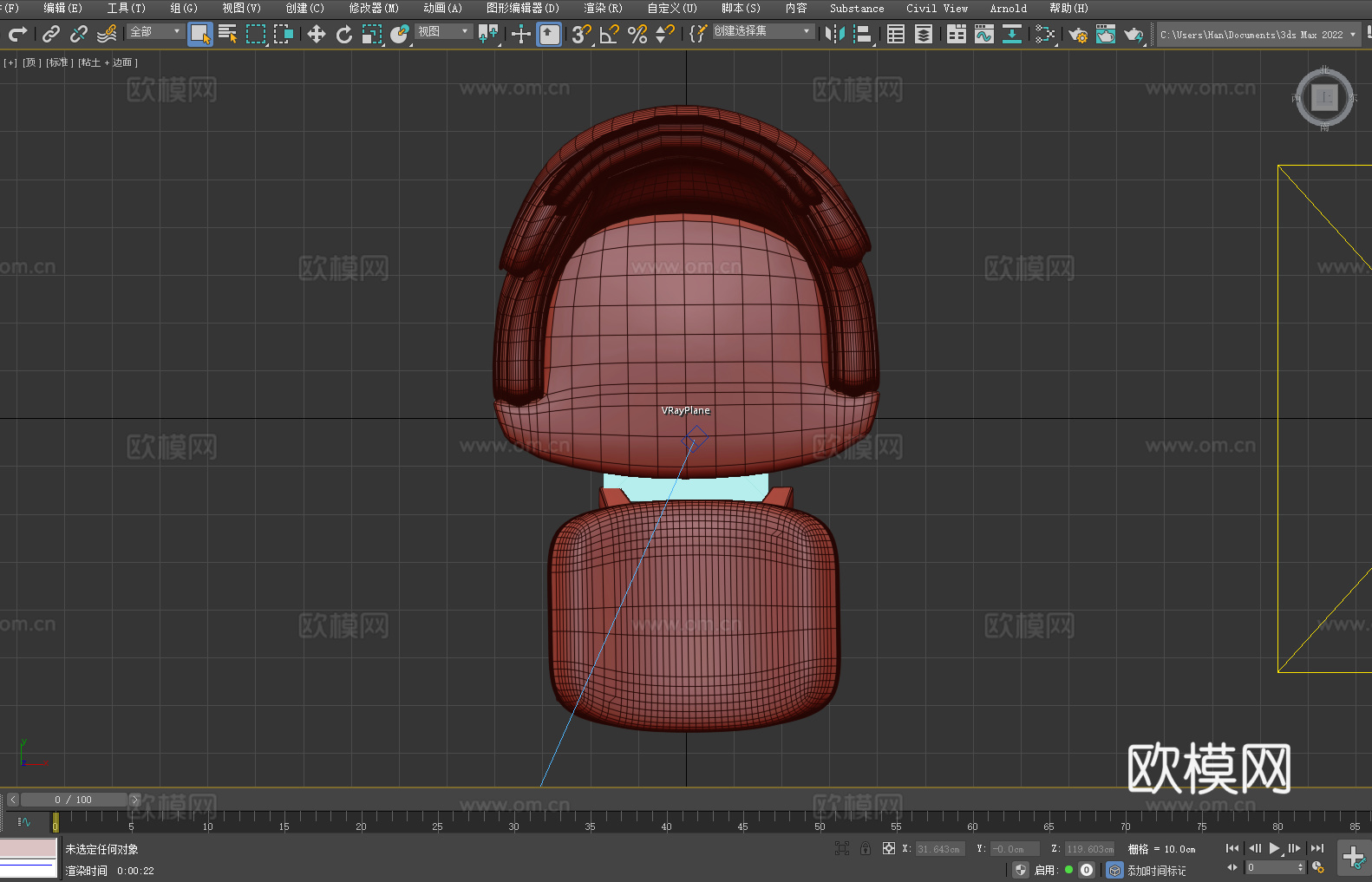The width and height of the screenshot is (1372, 882).
Task: Show the Ribbon toggle icon
Action: tap(957, 34)
